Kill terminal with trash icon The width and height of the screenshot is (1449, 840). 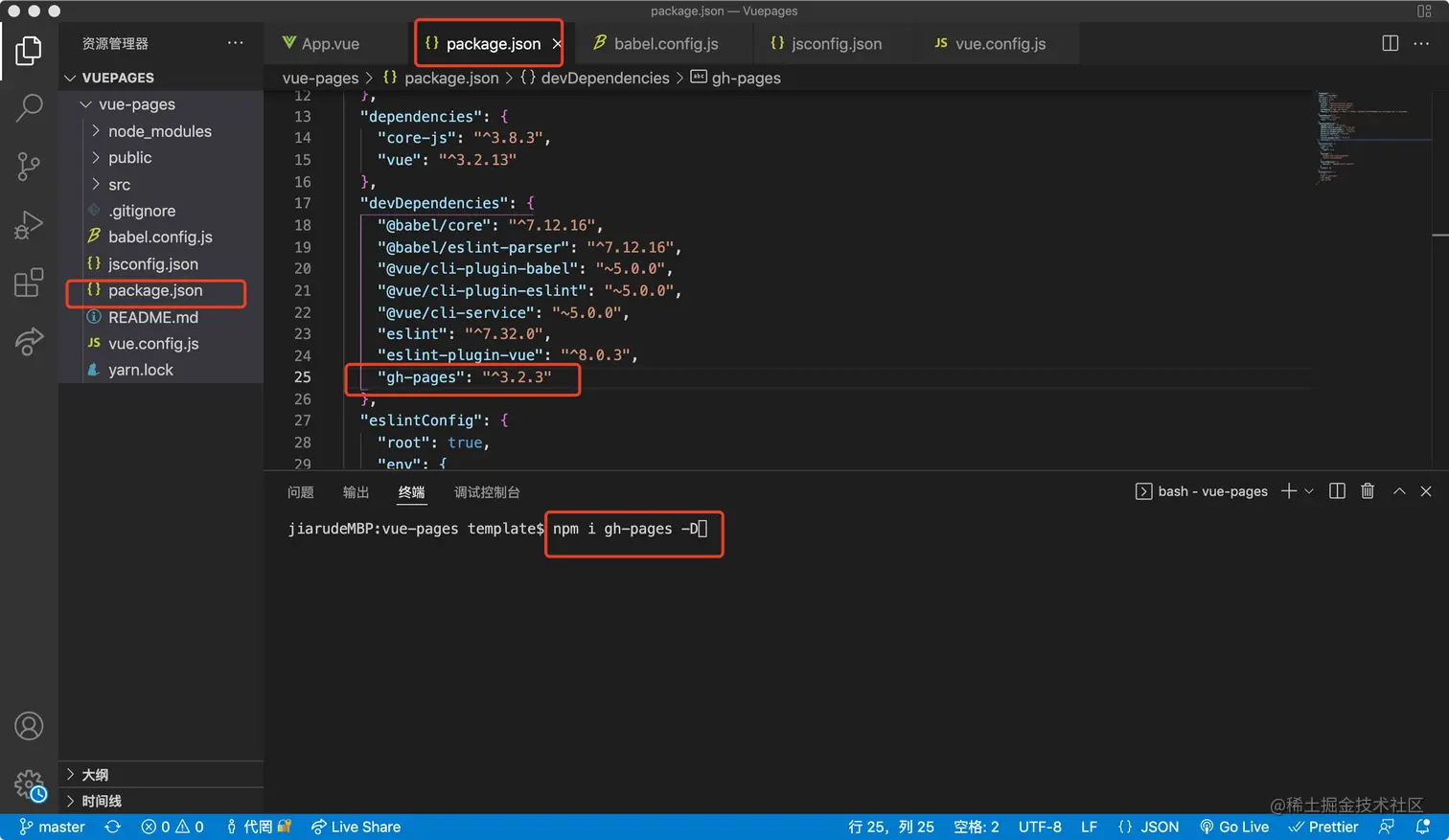(x=1368, y=491)
